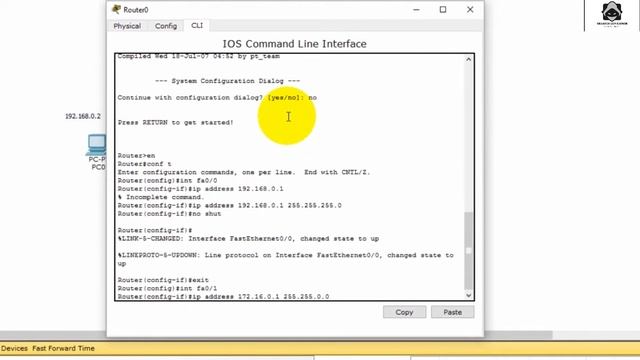640x360 pixels.
Task: Click the 'IOS Command Line Interface' heading
Action: click(294, 44)
